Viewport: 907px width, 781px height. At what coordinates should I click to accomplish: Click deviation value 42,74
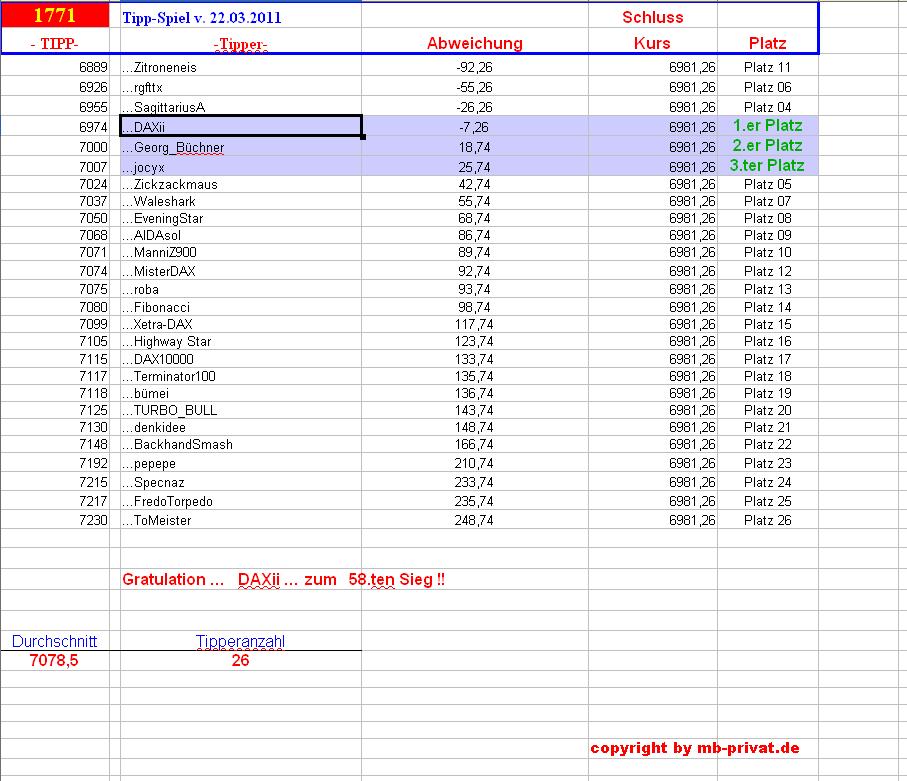pos(475,184)
